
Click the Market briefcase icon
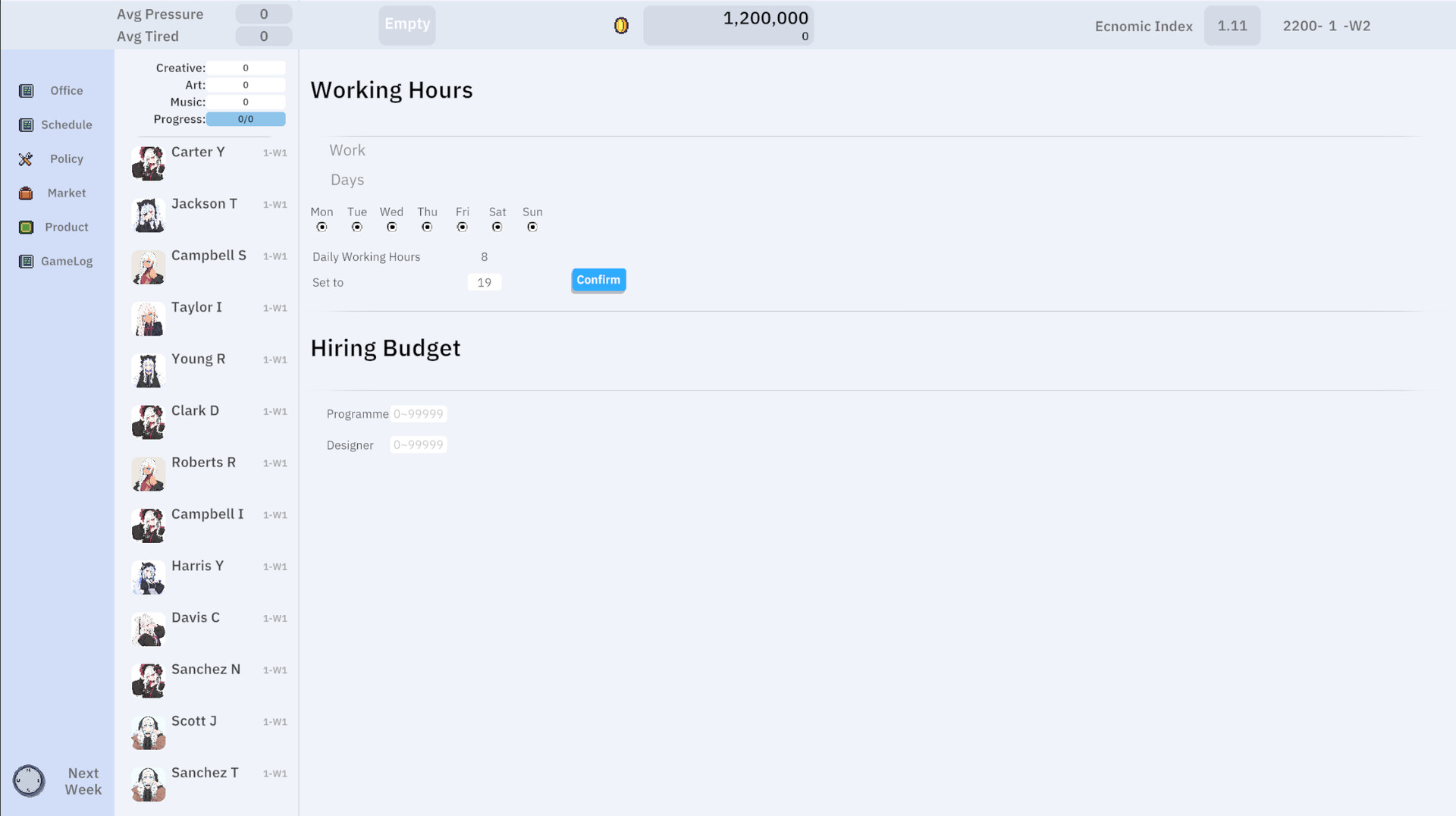click(x=26, y=193)
